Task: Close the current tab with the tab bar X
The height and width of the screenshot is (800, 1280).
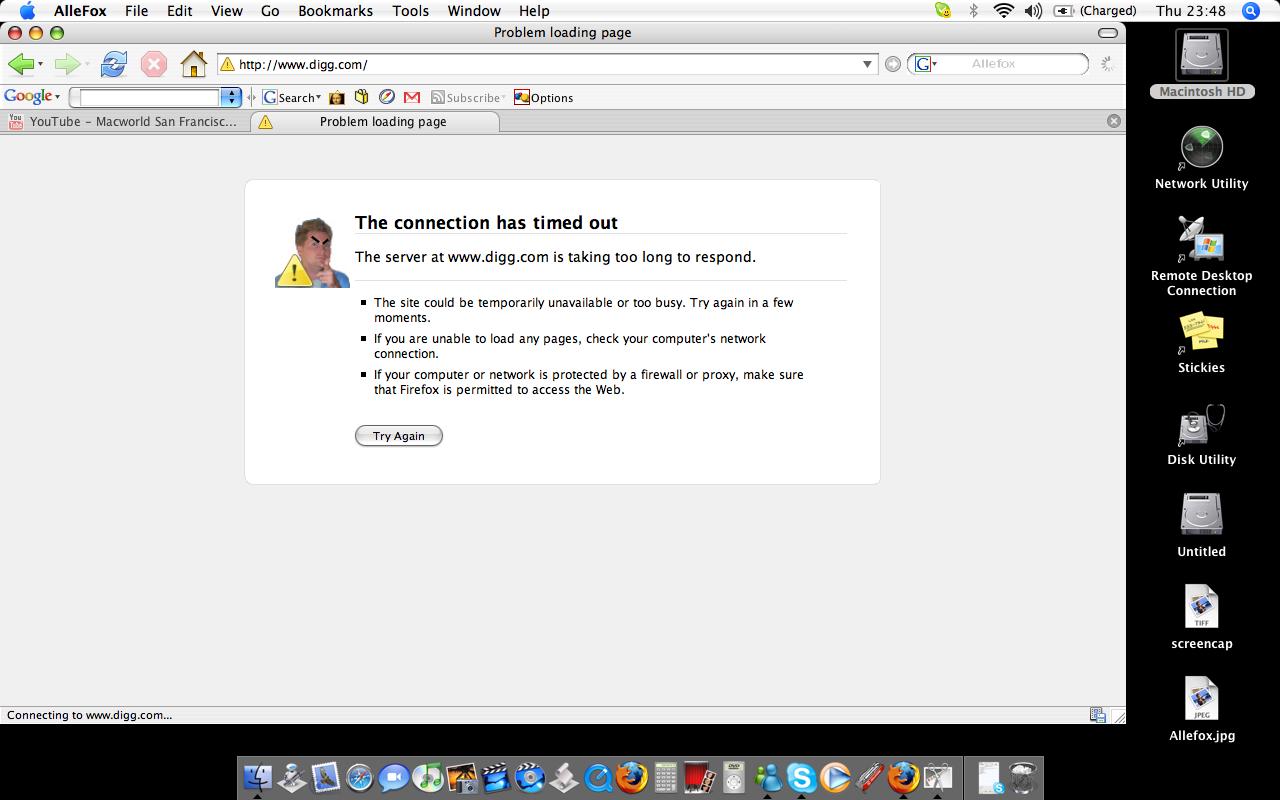Action: pos(1113,121)
